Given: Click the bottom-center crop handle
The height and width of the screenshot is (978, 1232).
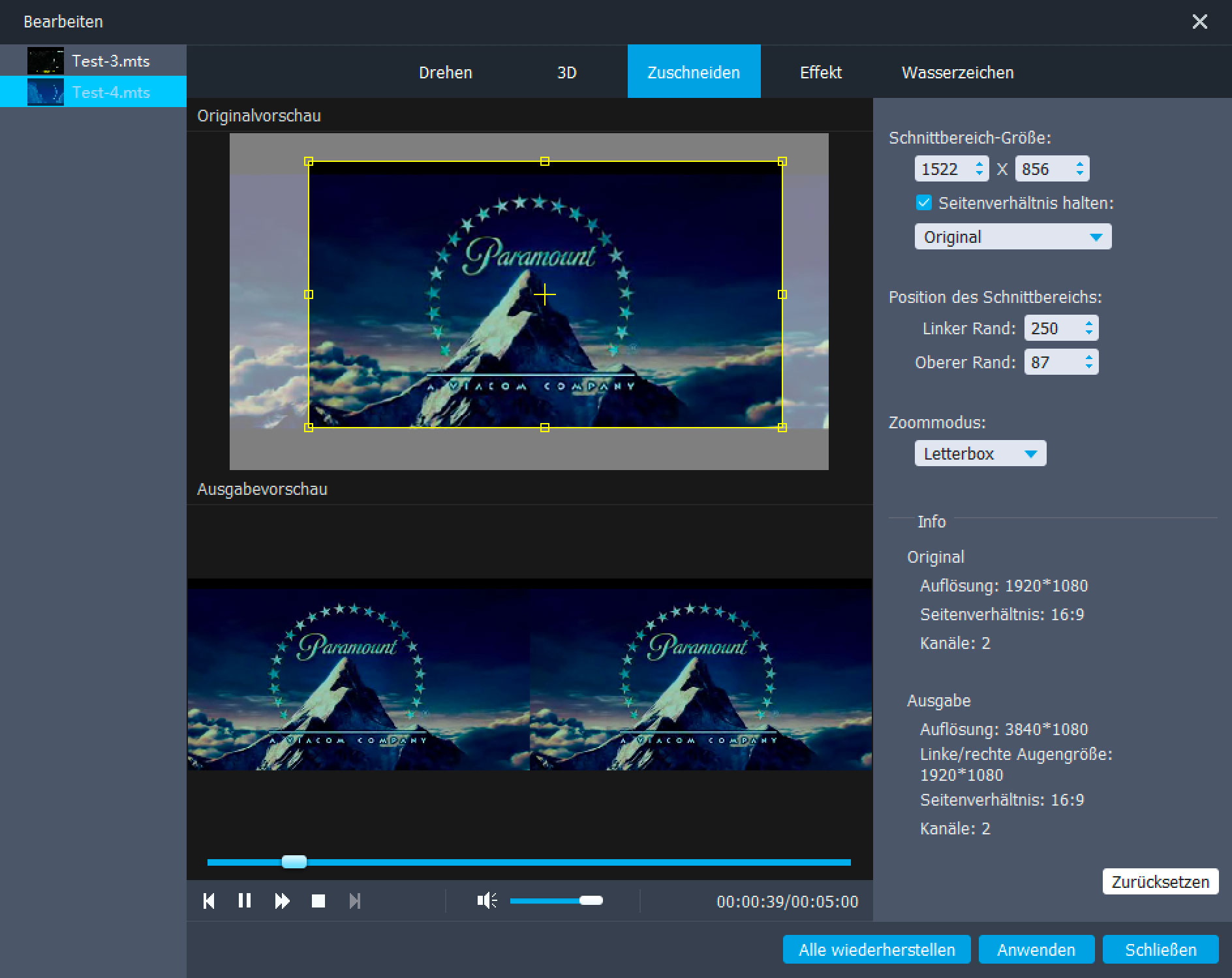Looking at the screenshot, I should click(545, 428).
